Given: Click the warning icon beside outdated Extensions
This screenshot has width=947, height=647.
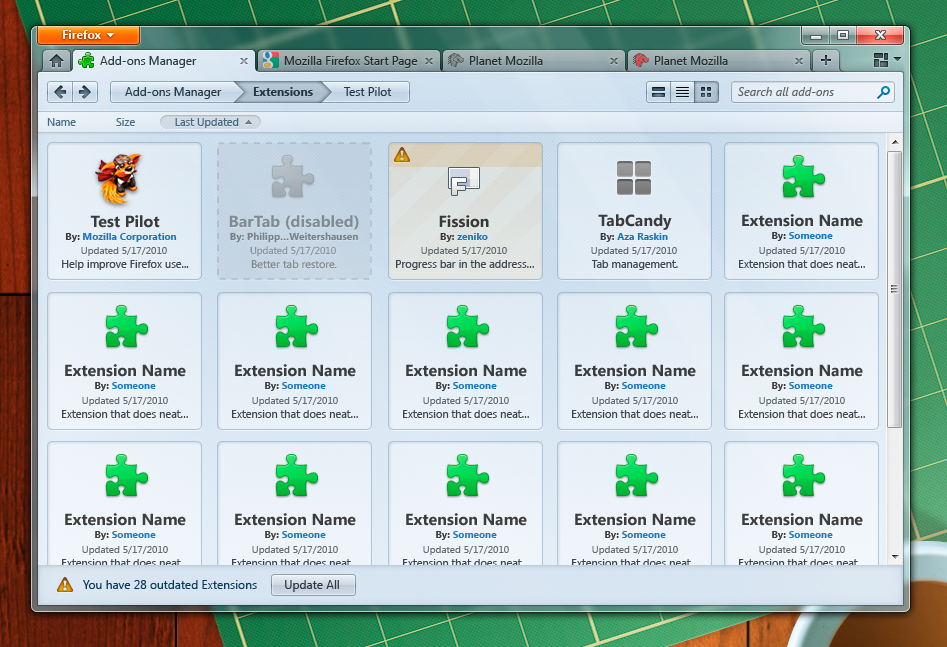Looking at the screenshot, I should [x=65, y=585].
